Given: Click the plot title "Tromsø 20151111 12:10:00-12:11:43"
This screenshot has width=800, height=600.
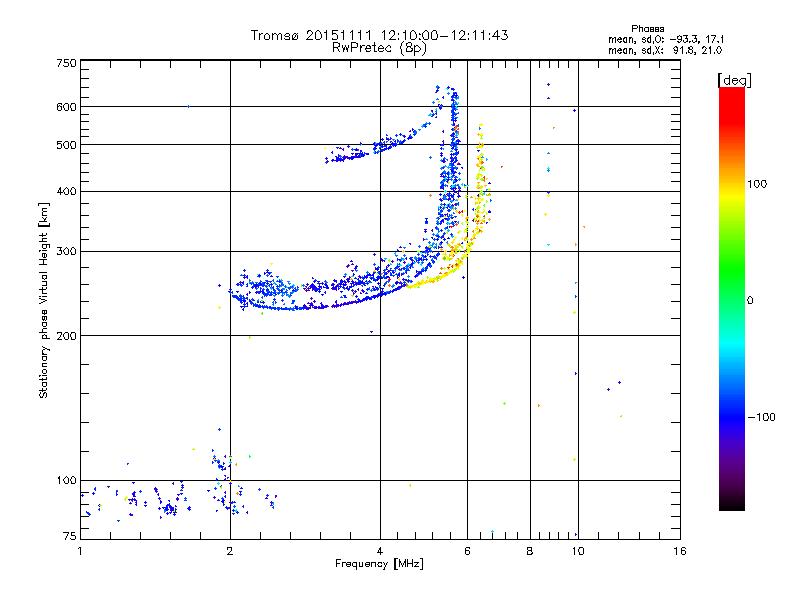Looking at the screenshot, I should coord(379,35).
